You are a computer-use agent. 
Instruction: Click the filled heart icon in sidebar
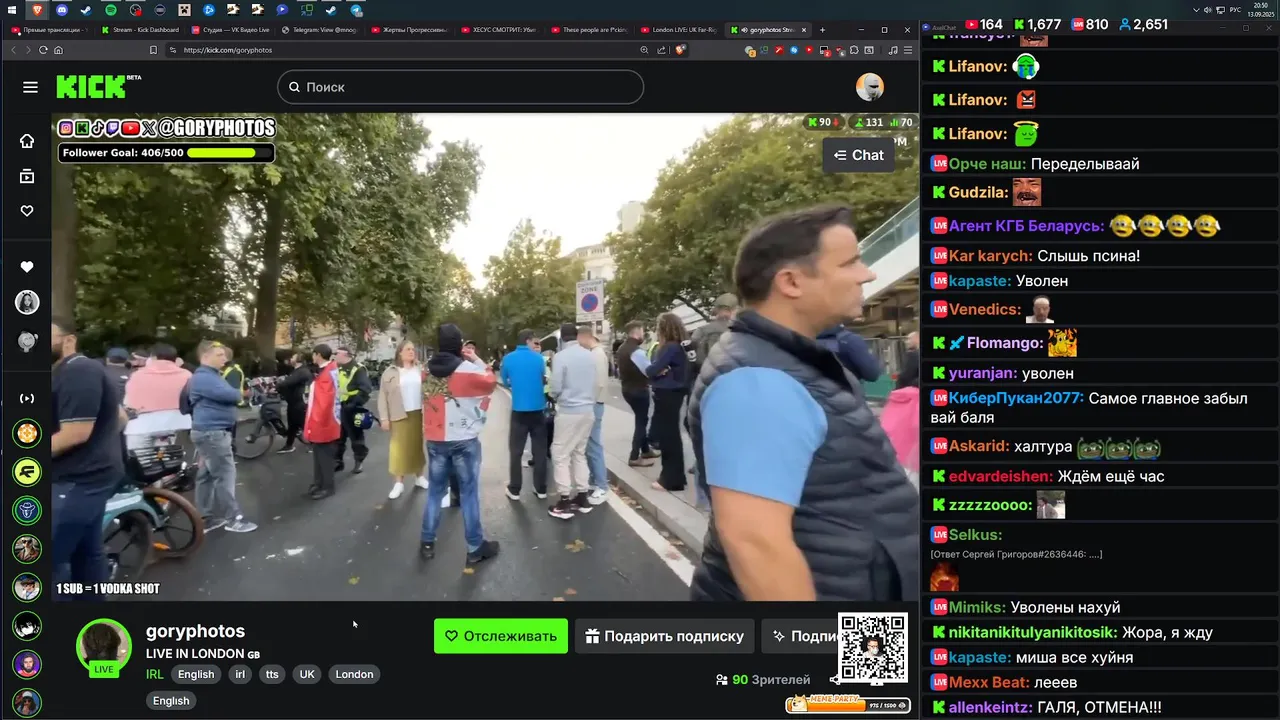click(27, 267)
